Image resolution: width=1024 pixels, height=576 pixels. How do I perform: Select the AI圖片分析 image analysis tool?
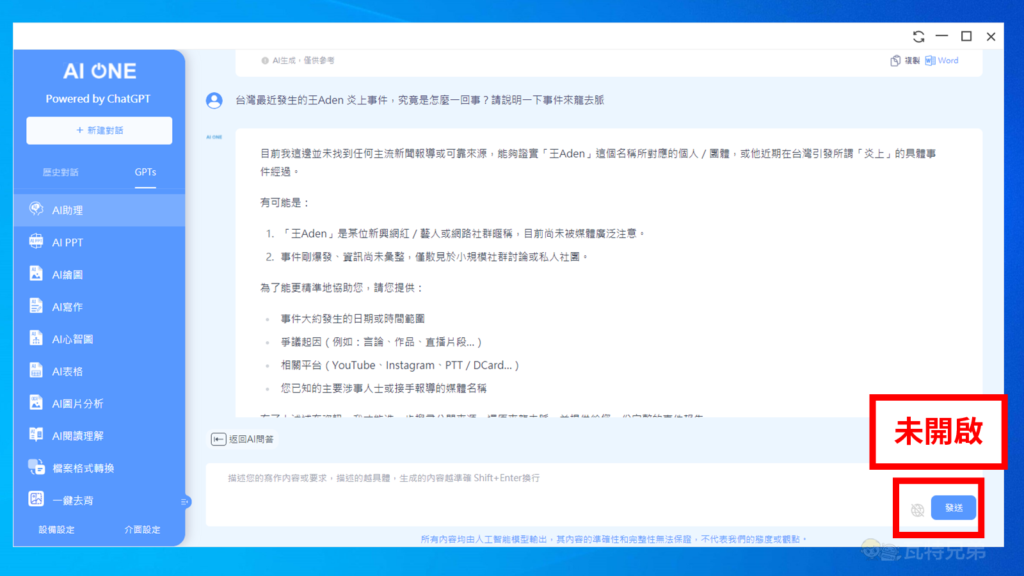pos(77,403)
